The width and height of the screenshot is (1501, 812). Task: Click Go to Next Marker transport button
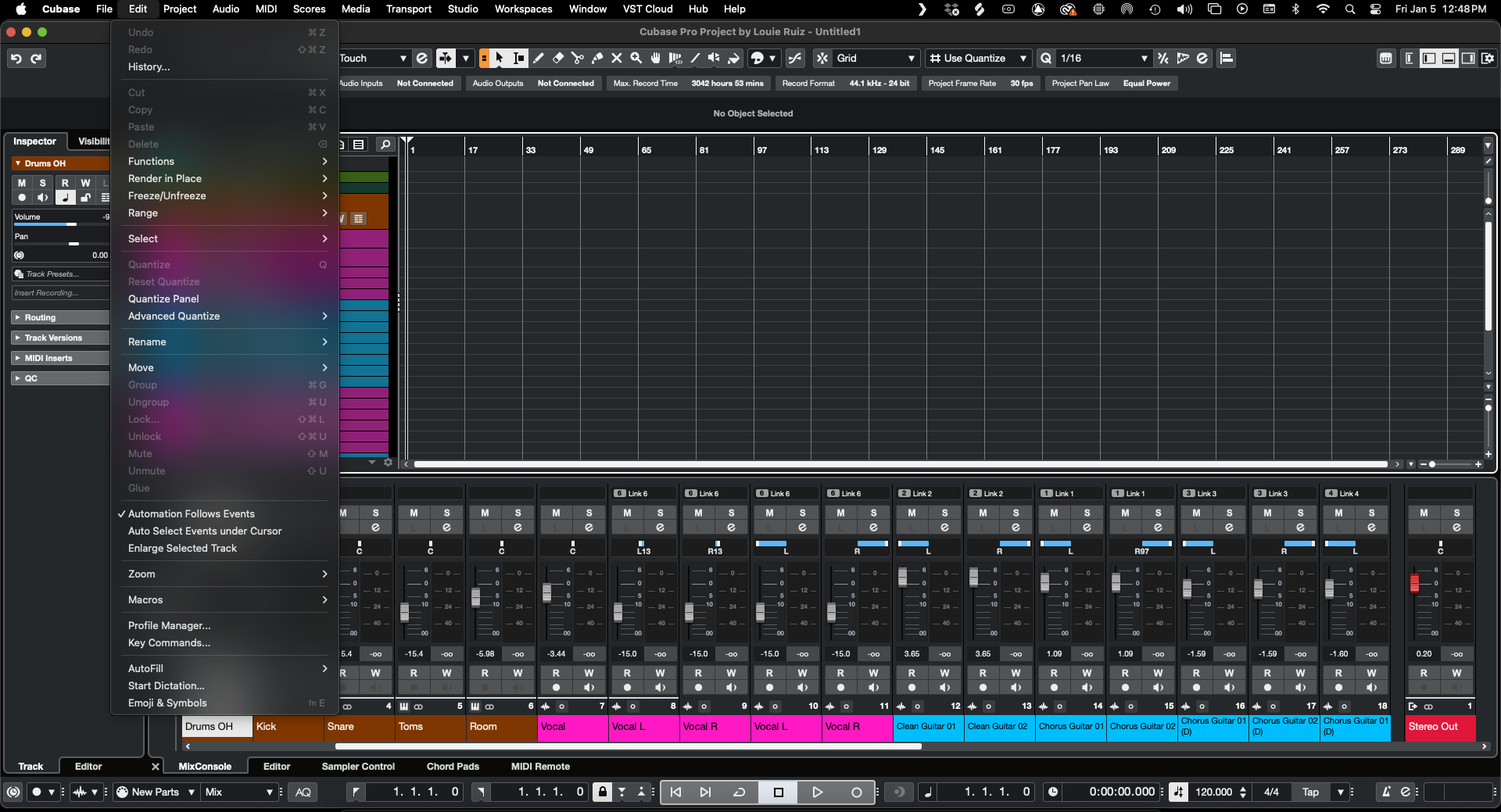click(x=705, y=792)
